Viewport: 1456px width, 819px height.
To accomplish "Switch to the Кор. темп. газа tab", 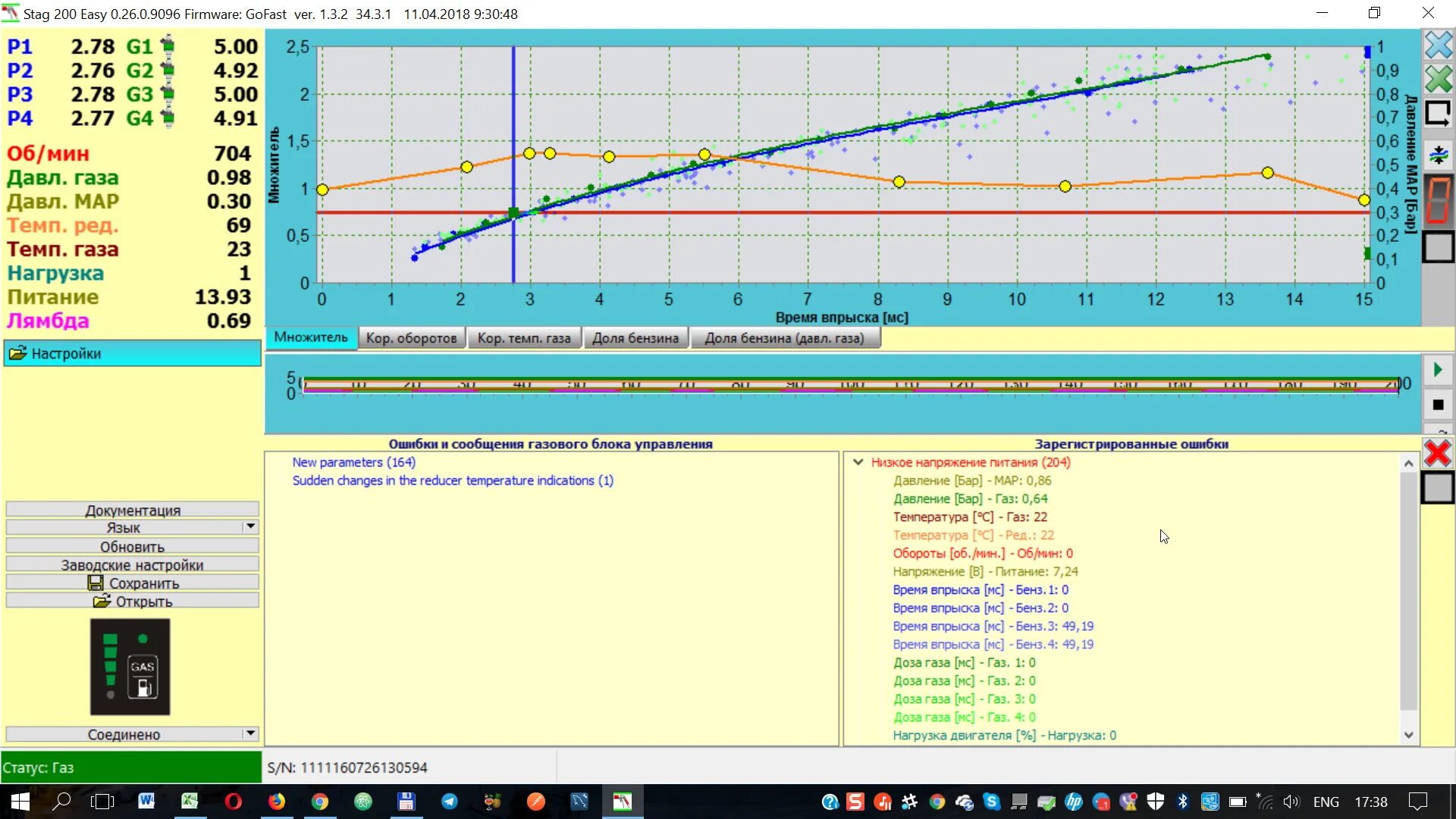I will (524, 338).
